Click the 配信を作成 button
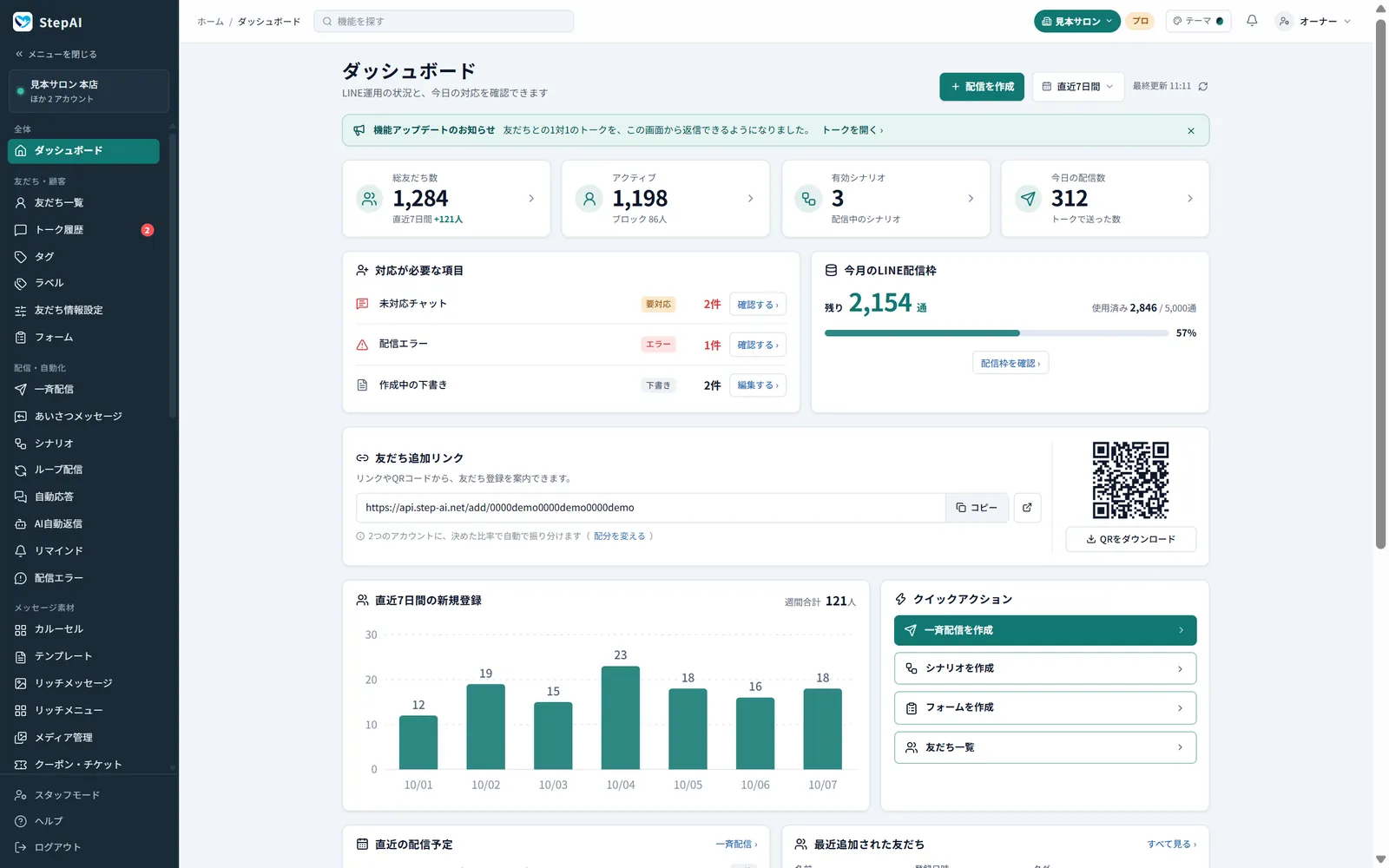The height and width of the screenshot is (868, 1389). pyautogui.click(x=982, y=86)
